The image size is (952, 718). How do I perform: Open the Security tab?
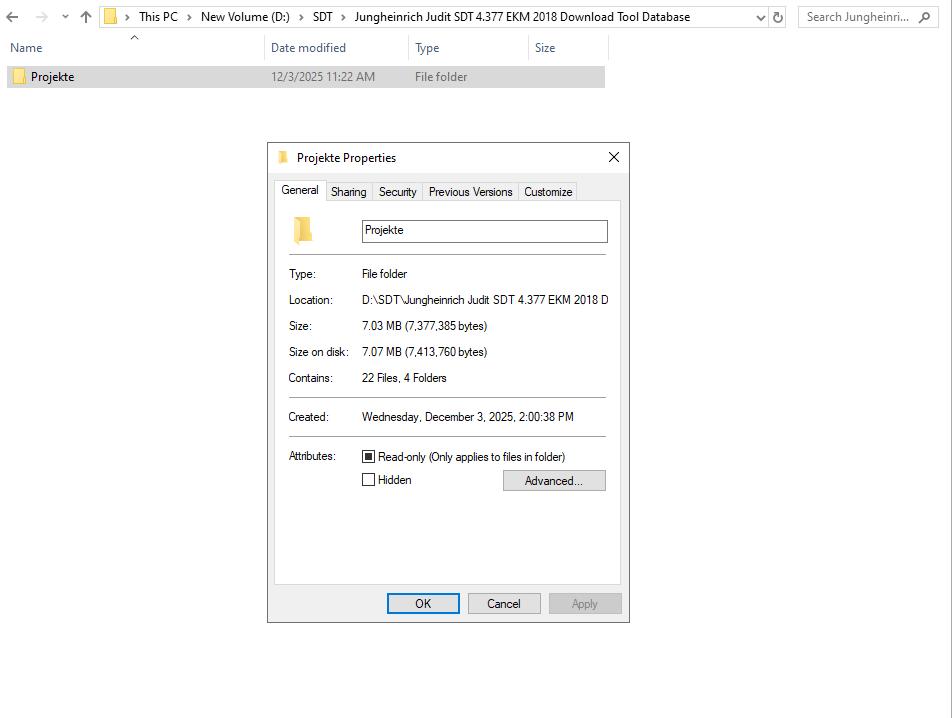click(397, 191)
